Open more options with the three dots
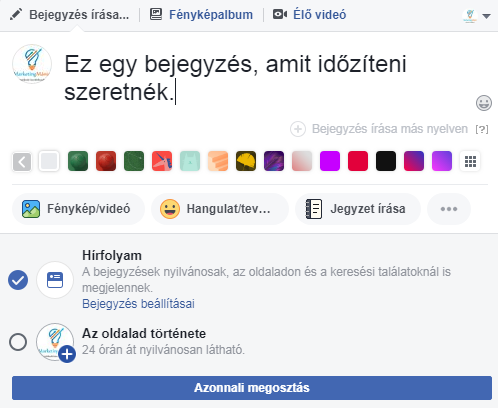This screenshot has height=408, width=498. (x=449, y=209)
